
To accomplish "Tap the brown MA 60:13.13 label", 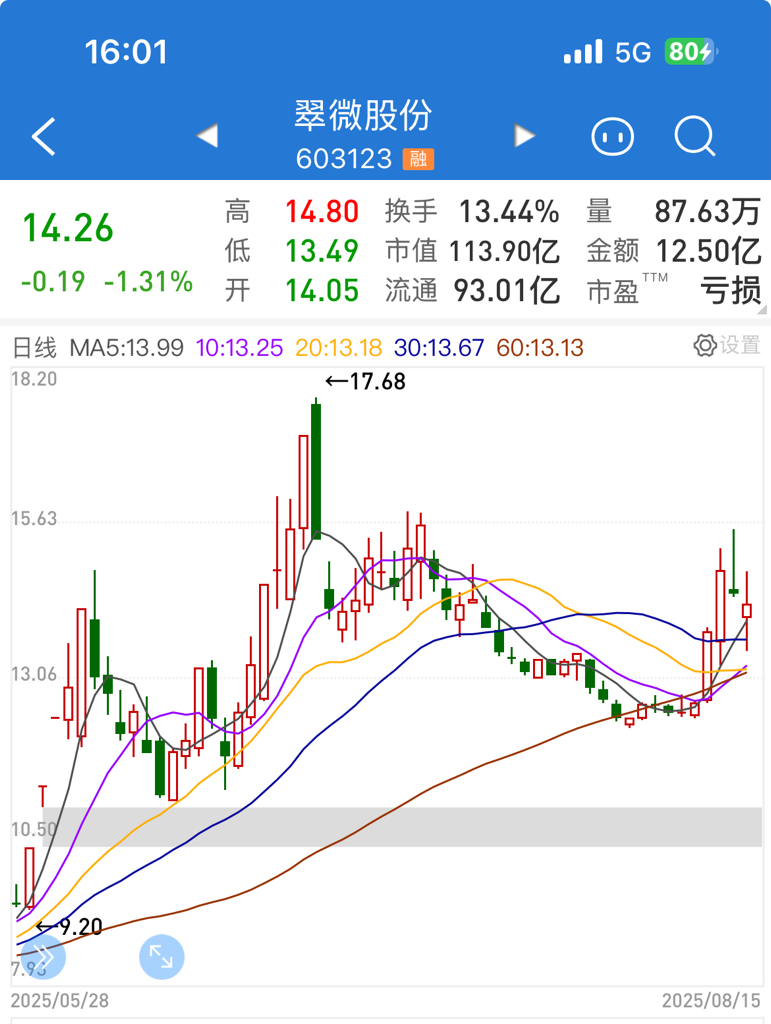I will point(540,347).
